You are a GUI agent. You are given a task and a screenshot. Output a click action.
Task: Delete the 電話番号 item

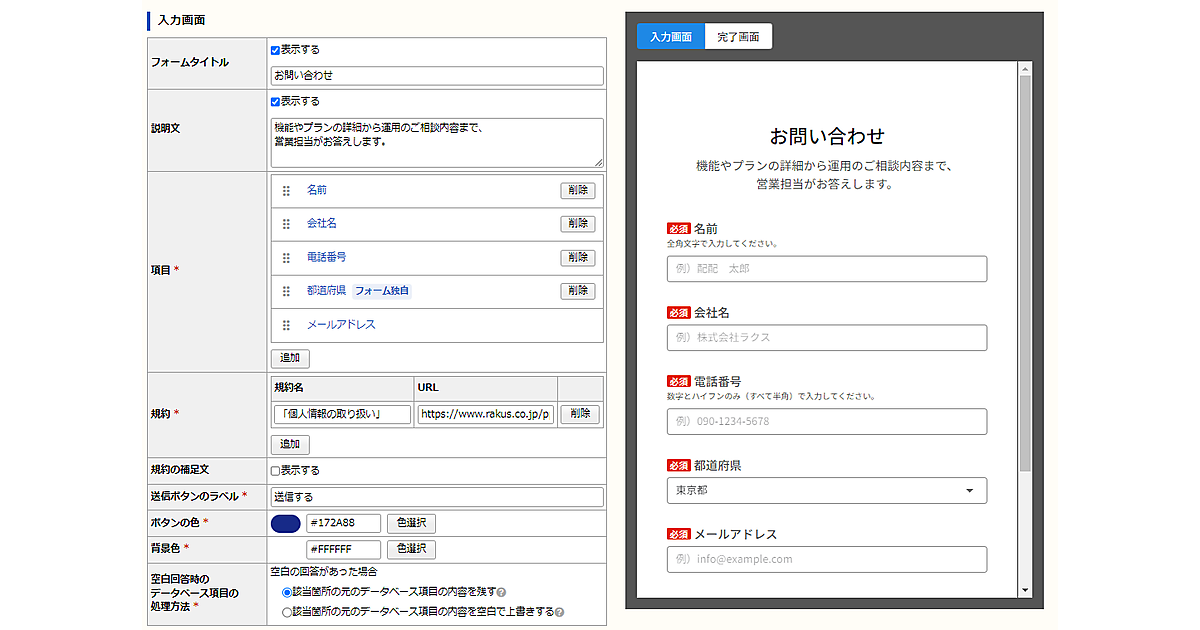pyautogui.click(x=577, y=258)
